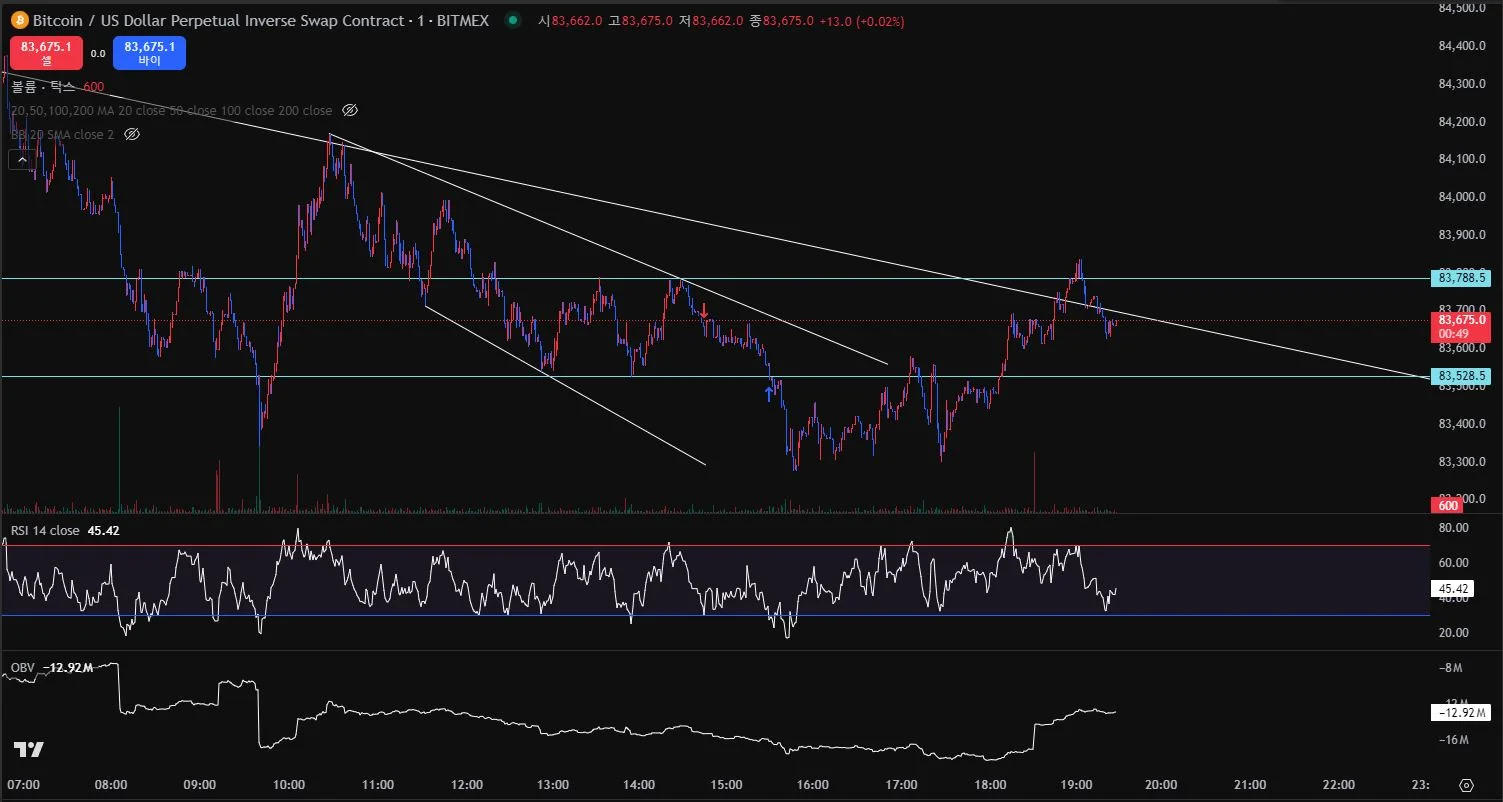Viewport: 1503px width, 802px height.
Task: Open the Bitcoin / US Dollar symbol title
Action: [x=261, y=20]
